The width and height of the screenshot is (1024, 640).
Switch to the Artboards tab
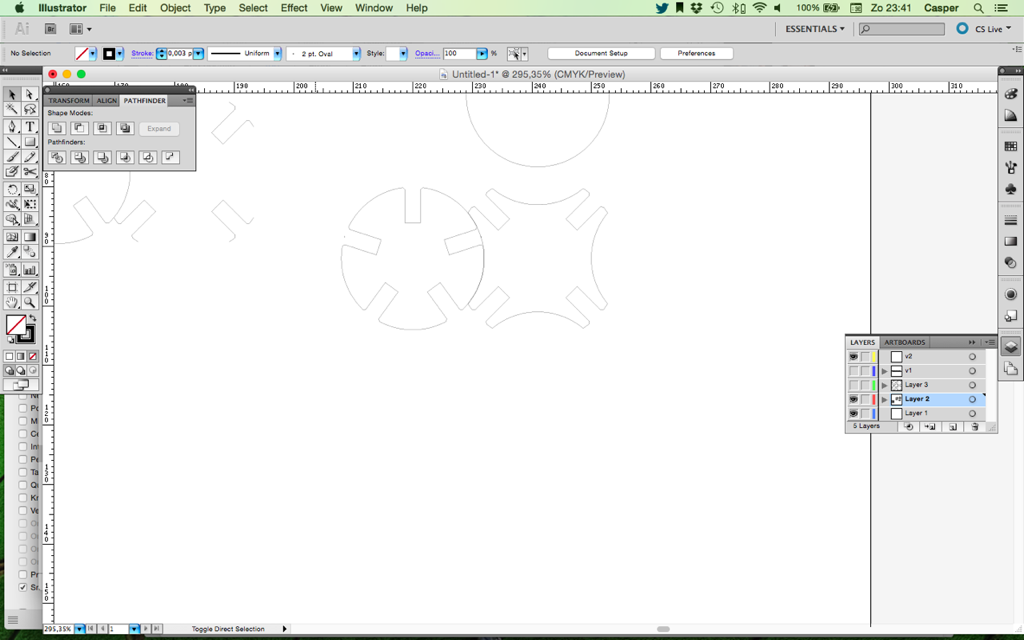point(904,342)
